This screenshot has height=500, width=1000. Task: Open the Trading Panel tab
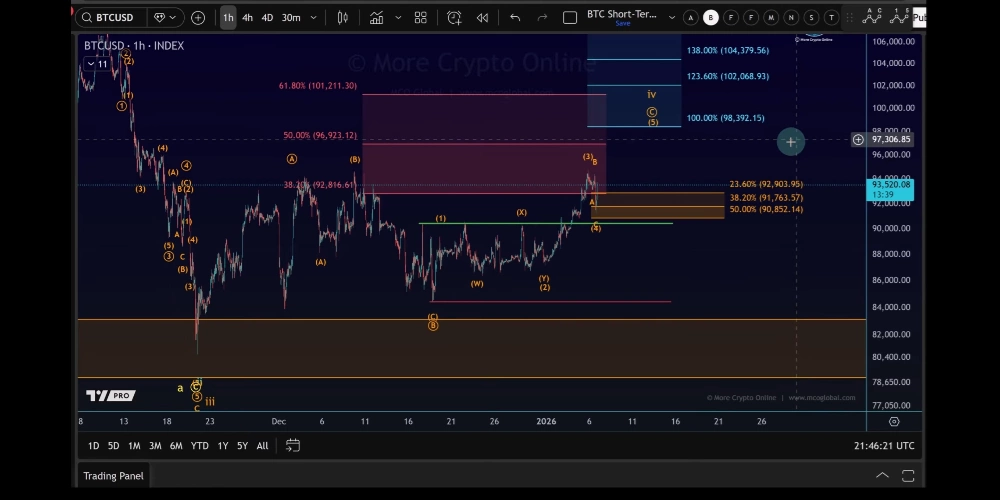tap(113, 476)
